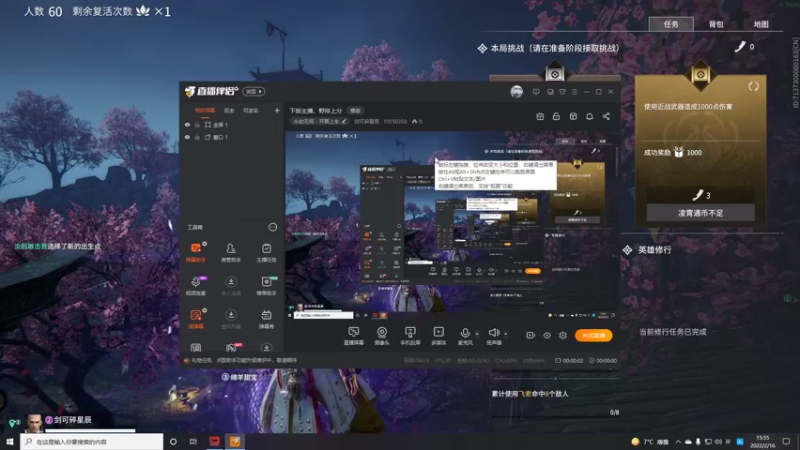Switch to game 地图 tab
The width and height of the screenshot is (800, 450).
click(x=761, y=24)
